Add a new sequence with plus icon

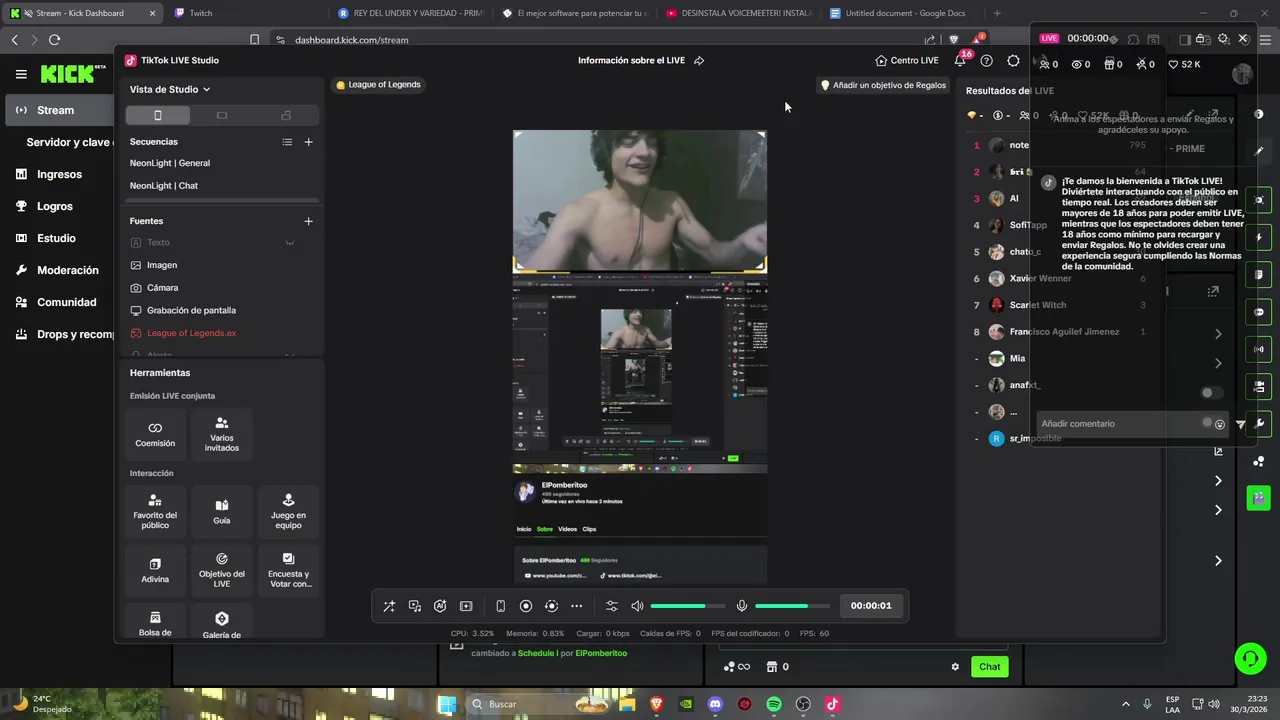(308, 142)
